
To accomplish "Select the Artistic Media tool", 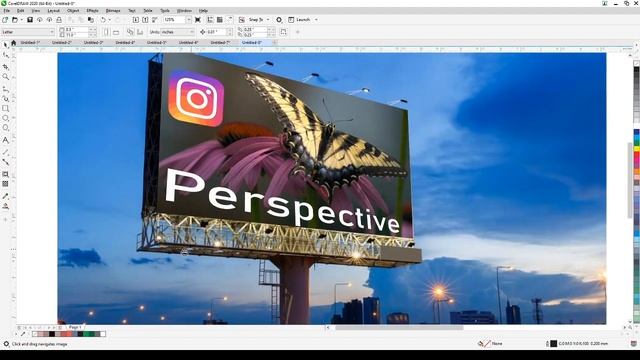I will [5, 98].
